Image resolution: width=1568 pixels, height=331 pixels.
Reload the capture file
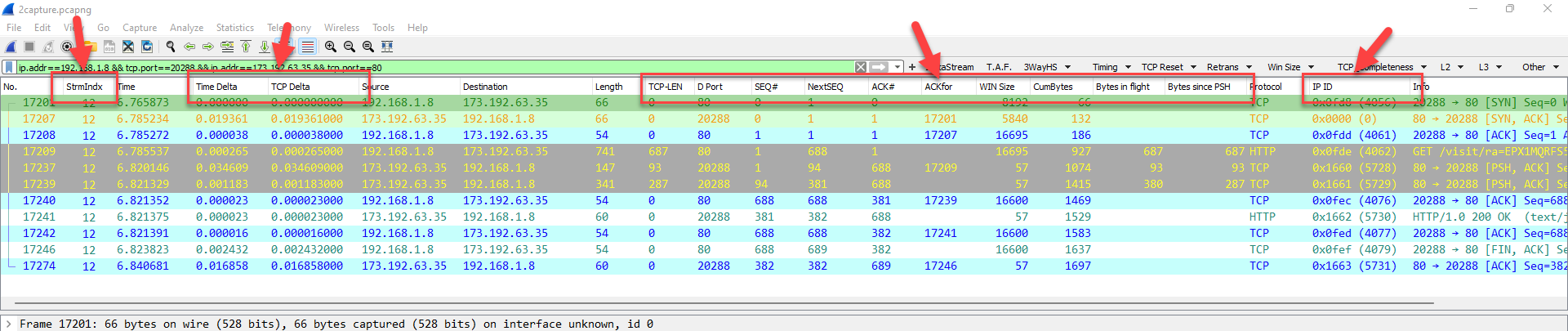(147, 47)
